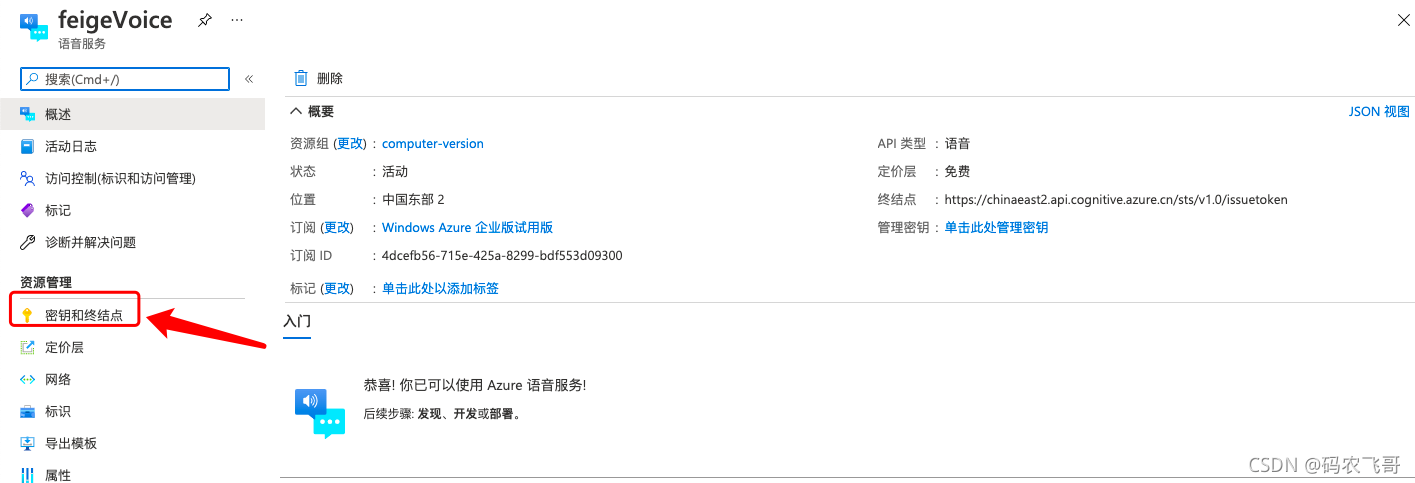Image resolution: width=1415 pixels, height=483 pixels.
Task: Open the JSON 视图 link
Action: pos(1379,112)
